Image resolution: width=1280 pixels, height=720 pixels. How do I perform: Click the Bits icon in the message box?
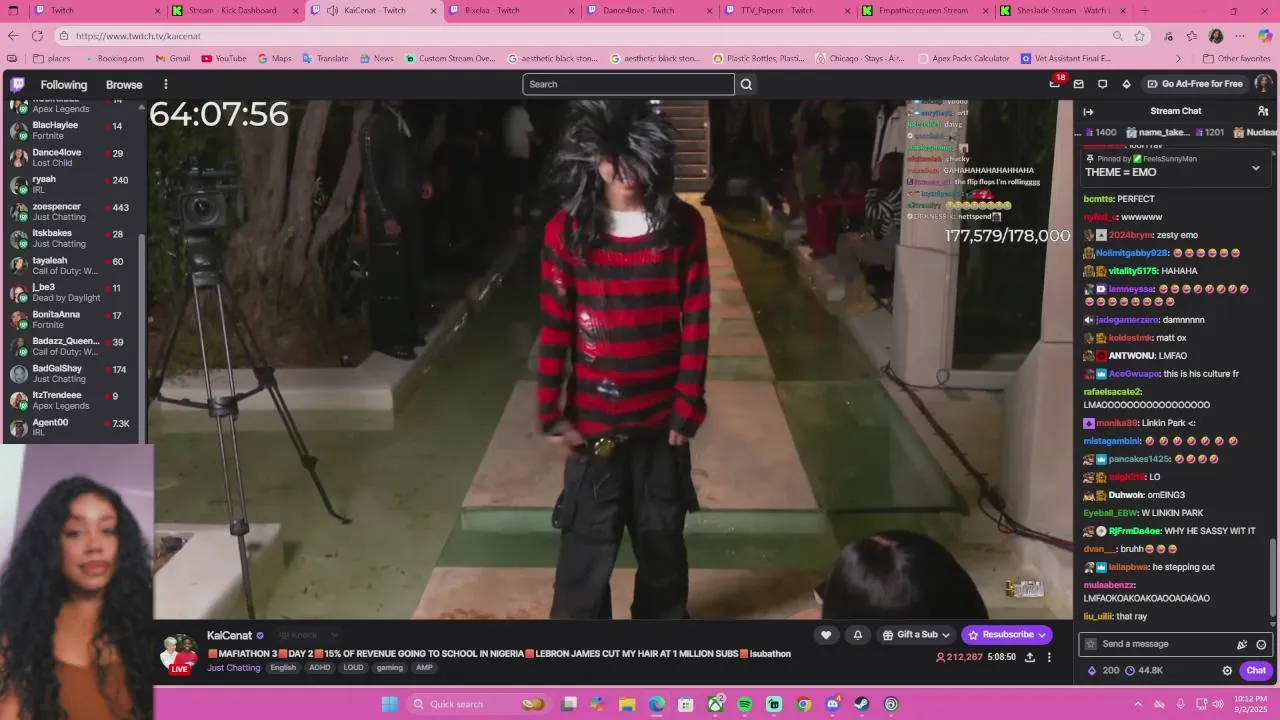pos(1242,644)
